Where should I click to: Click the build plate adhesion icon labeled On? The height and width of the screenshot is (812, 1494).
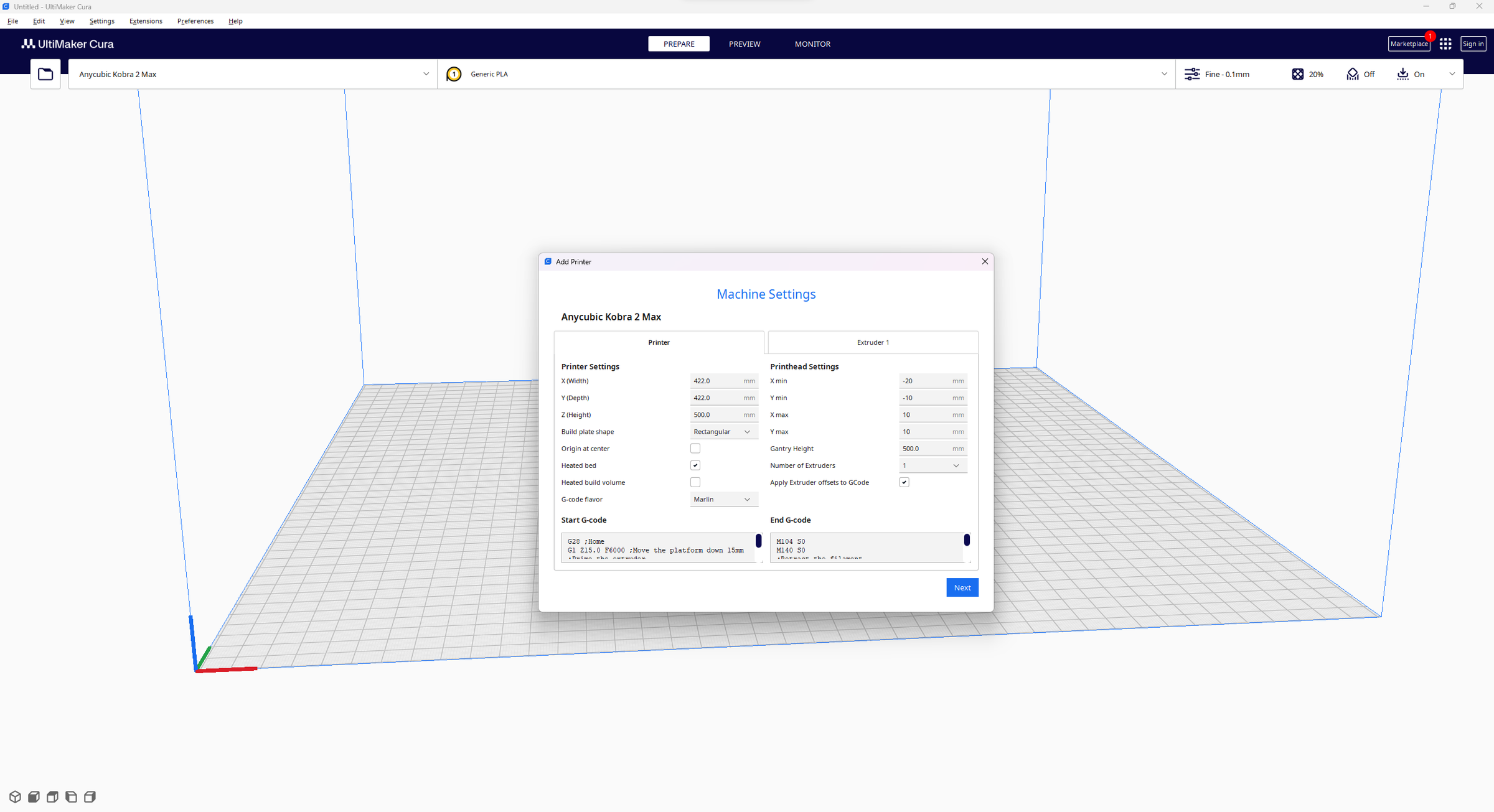pyautogui.click(x=1402, y=74)
